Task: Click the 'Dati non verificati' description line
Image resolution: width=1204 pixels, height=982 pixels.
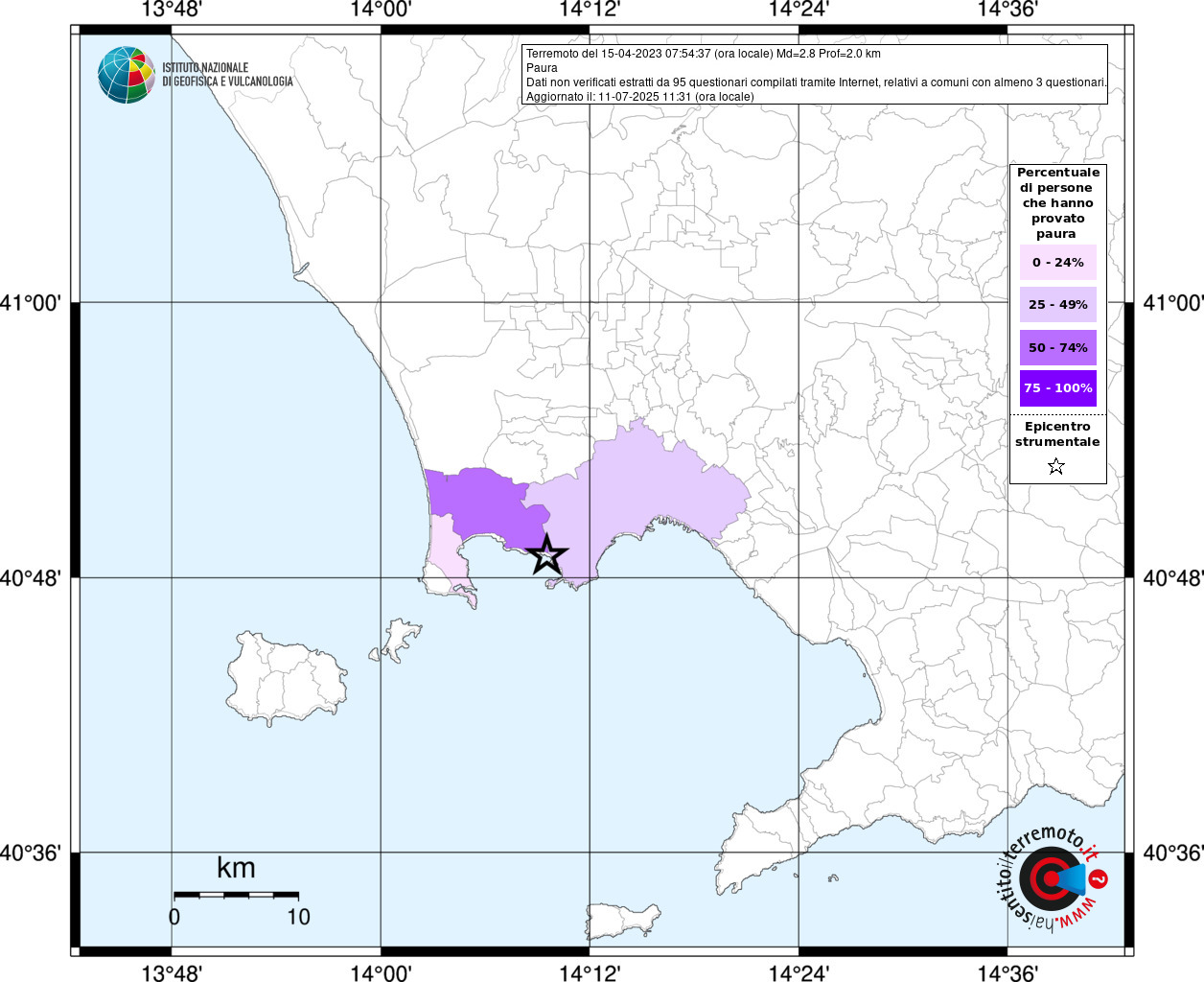Action: click(817, 82)
